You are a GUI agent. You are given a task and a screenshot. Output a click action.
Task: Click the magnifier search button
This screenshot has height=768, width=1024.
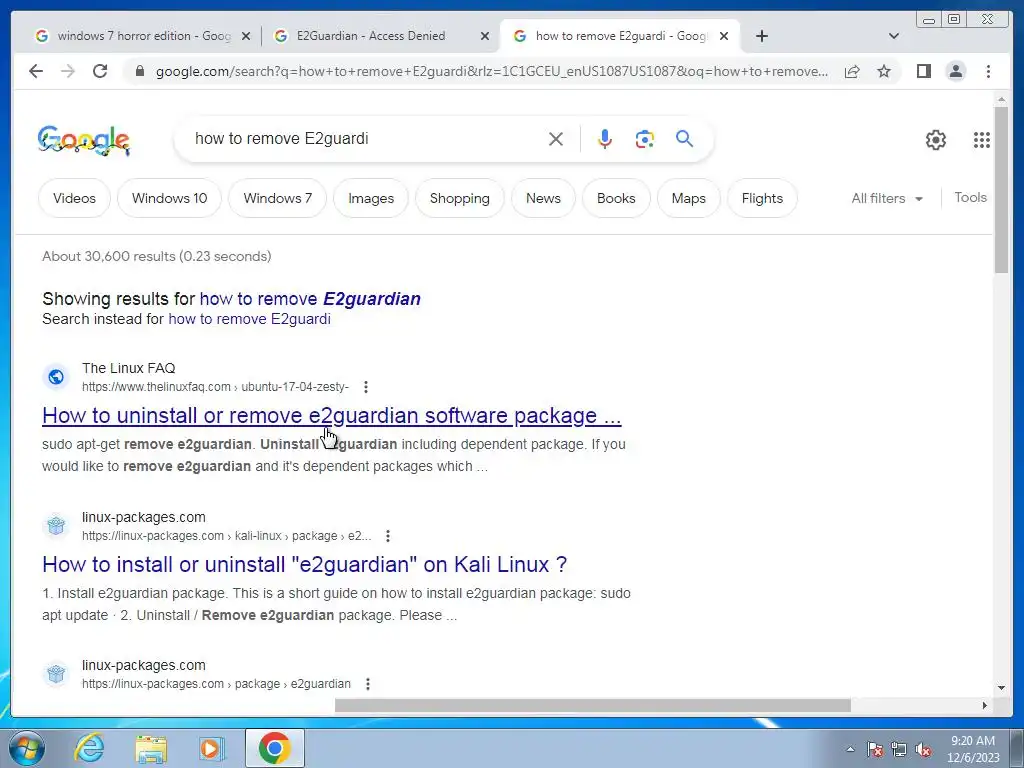click(x=684, y=138)
